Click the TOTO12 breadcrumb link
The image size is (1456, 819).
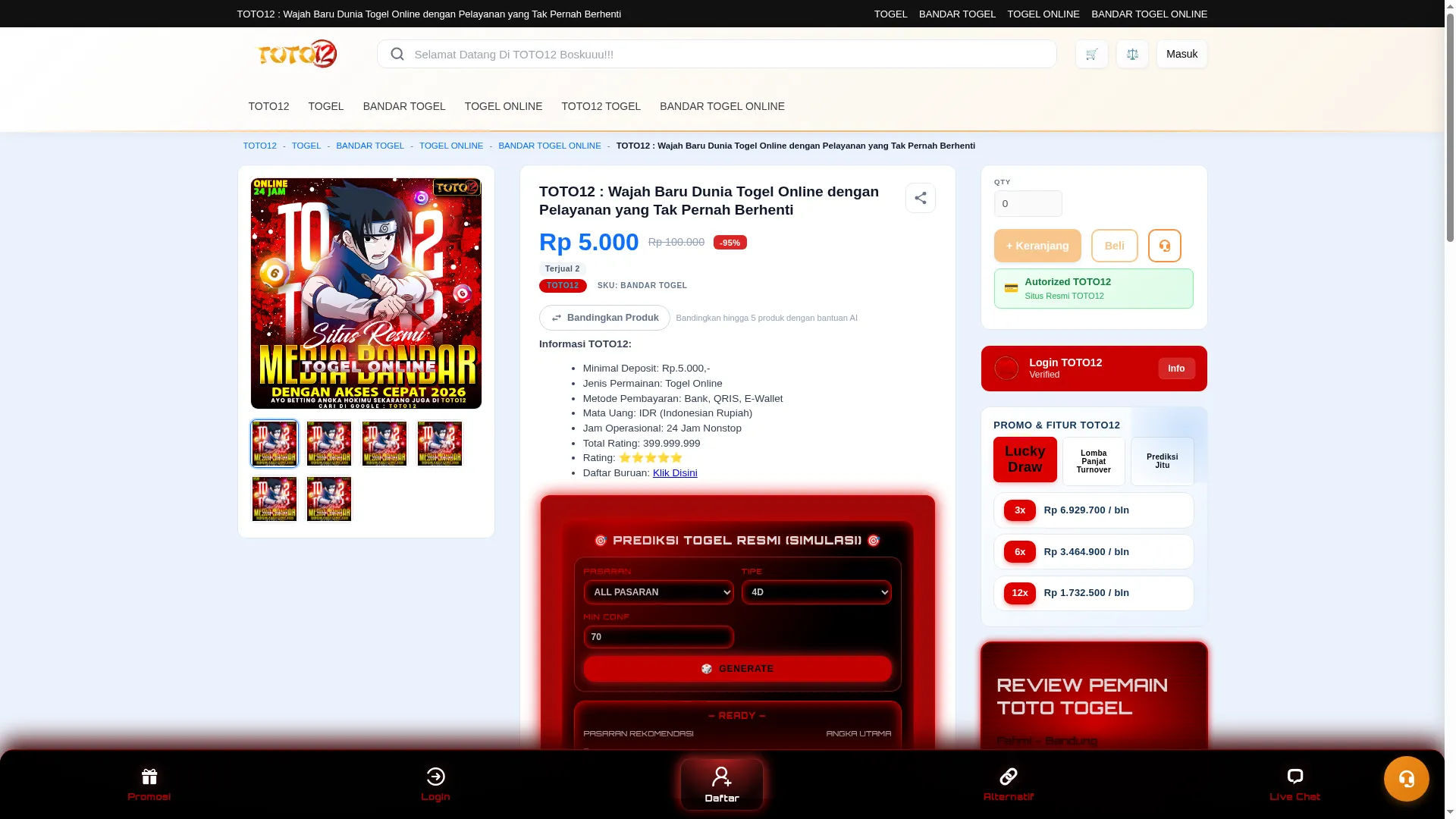[259, 146]
